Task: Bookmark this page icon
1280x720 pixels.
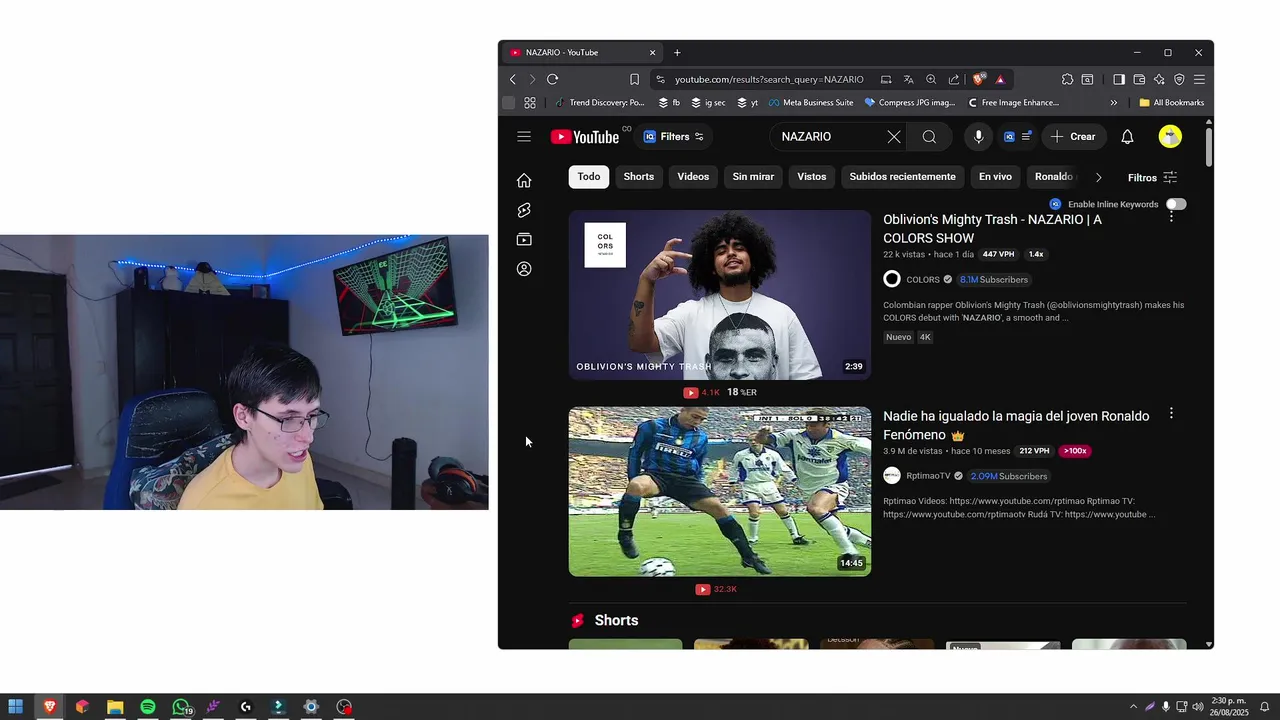Action: [x=634, y=79]
